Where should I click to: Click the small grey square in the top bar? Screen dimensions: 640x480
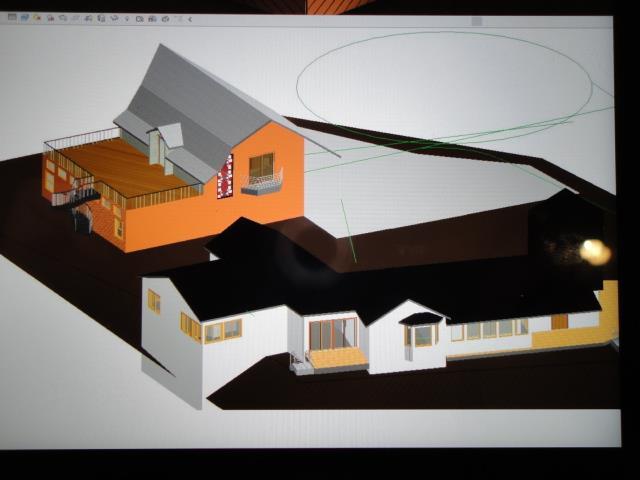coord(477,21)
